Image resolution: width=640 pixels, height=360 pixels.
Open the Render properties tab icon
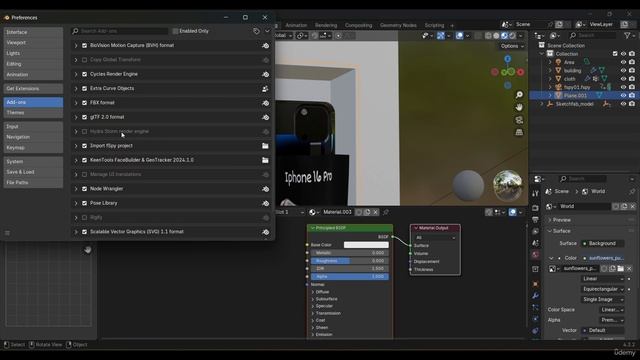click(536, 208)
